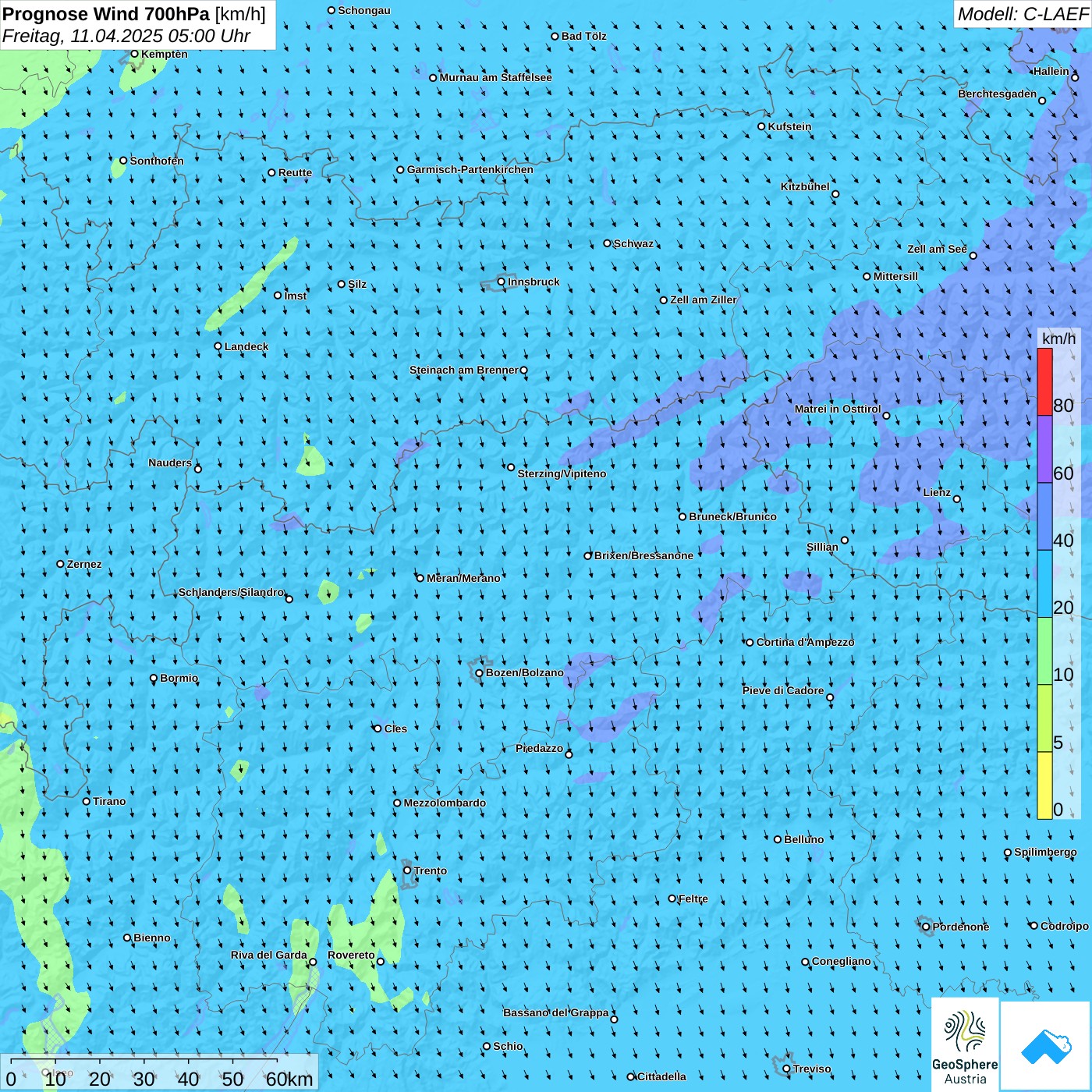This screenshot has height=1092, width=1092.
Task: Click the Belluno location dot
Action: 777,839
